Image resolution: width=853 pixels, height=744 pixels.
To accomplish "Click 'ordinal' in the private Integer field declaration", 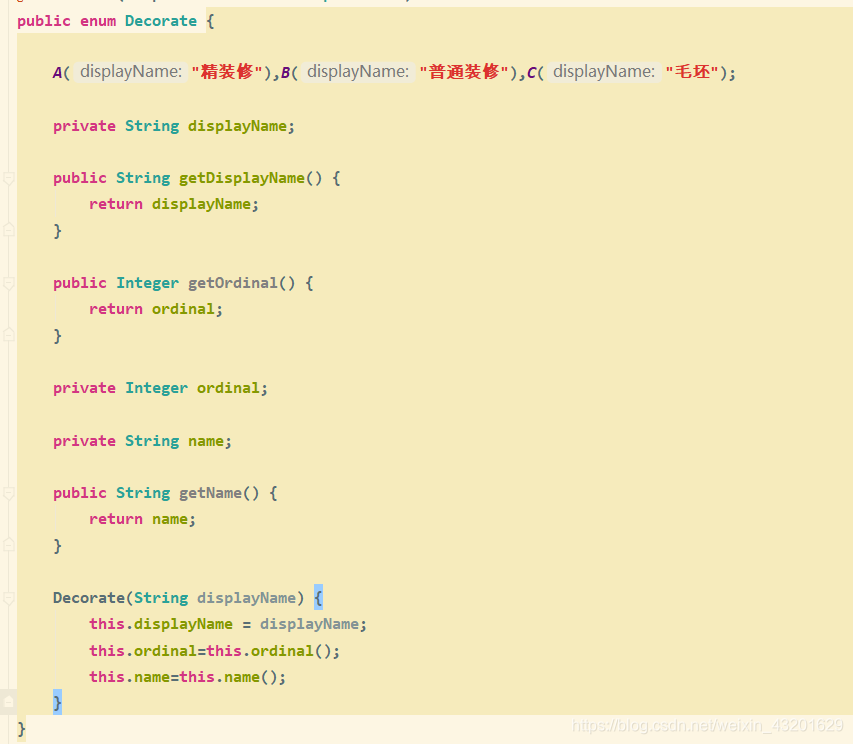I will 228,388.
